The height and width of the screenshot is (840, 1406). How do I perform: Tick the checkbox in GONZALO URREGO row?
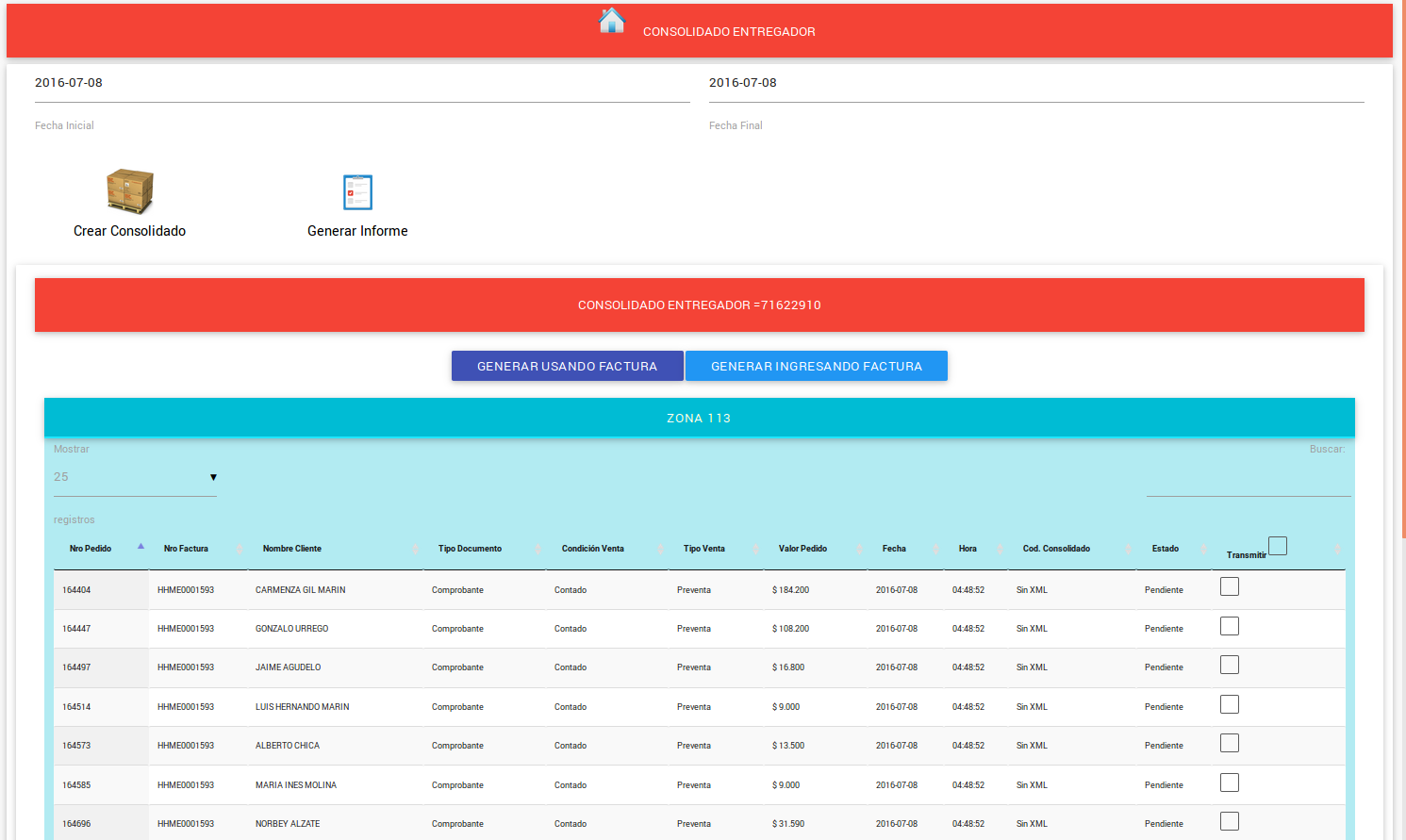(1230, 626)
